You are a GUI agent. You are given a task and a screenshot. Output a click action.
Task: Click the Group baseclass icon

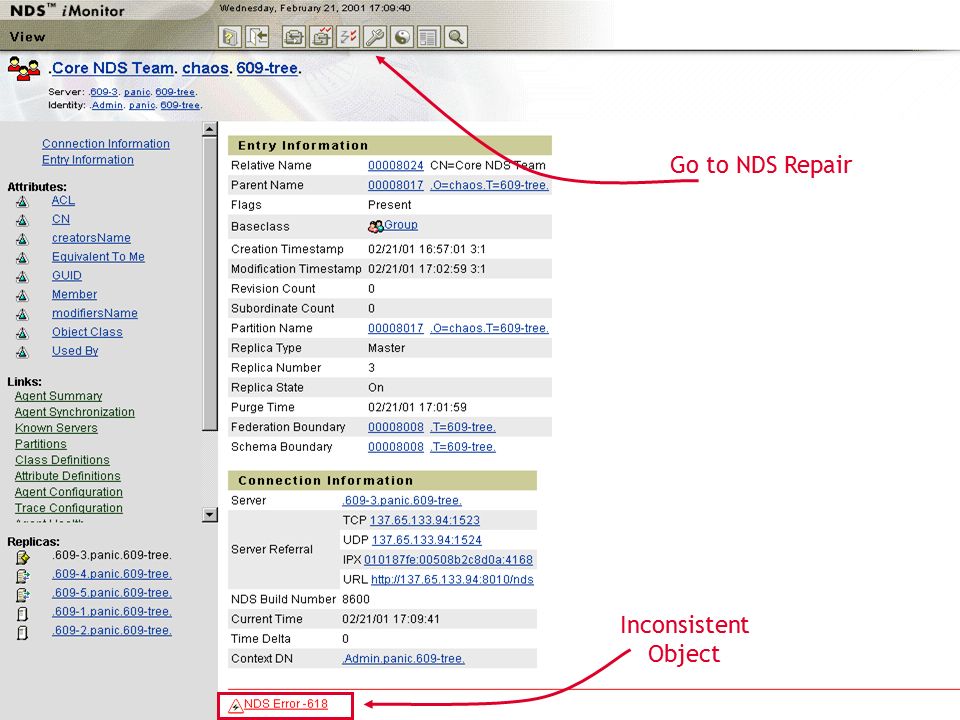tap(375, 227)
